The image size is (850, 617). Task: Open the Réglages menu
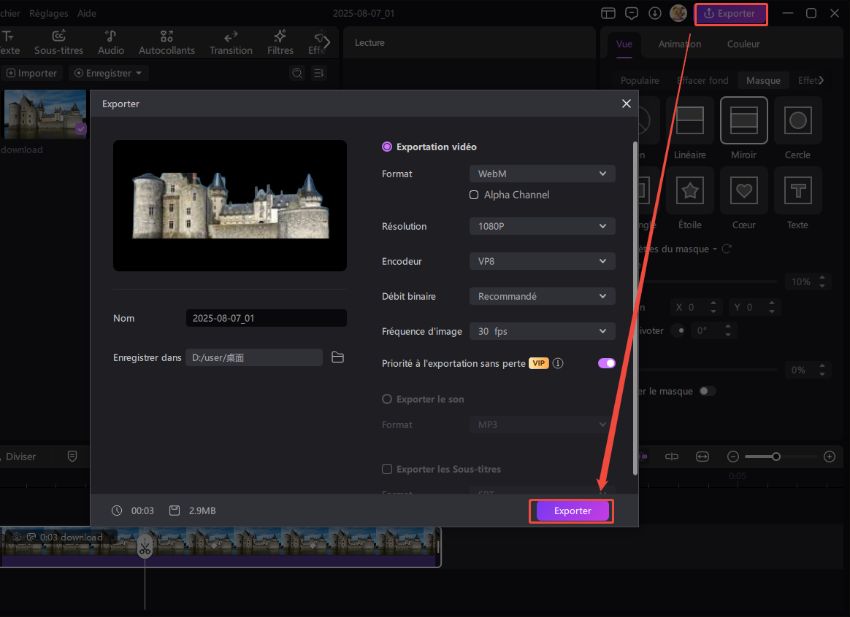click(49, 14)
